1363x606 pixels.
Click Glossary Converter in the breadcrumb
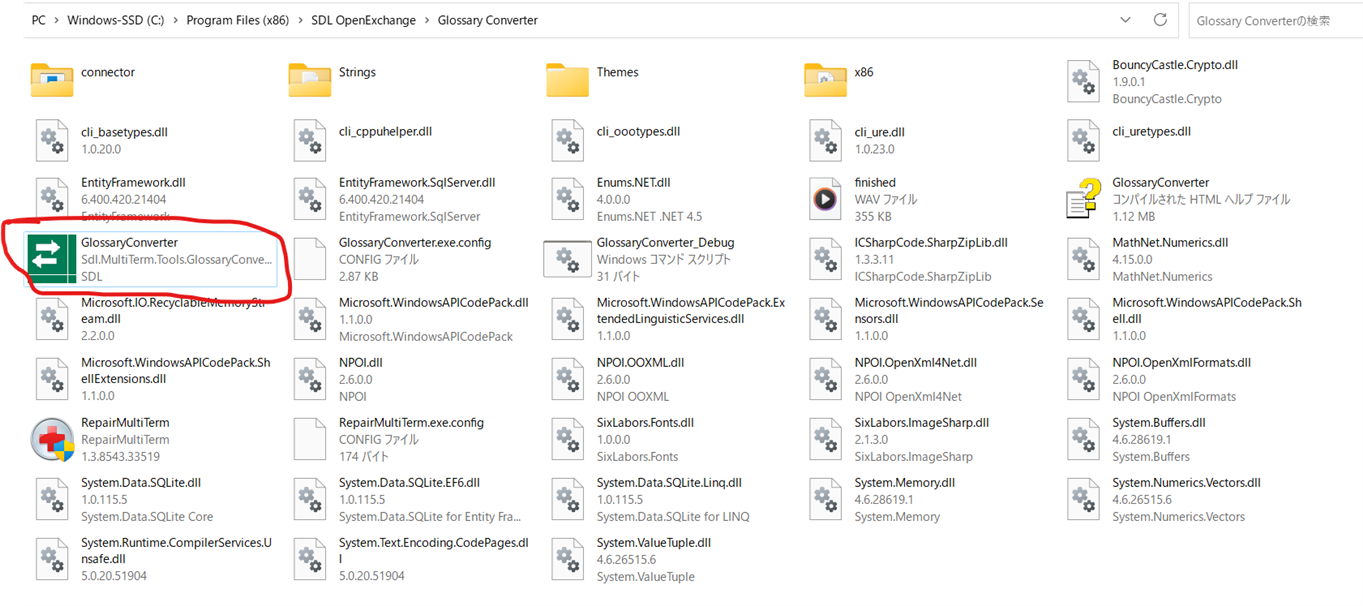click(x=487, y=20)
